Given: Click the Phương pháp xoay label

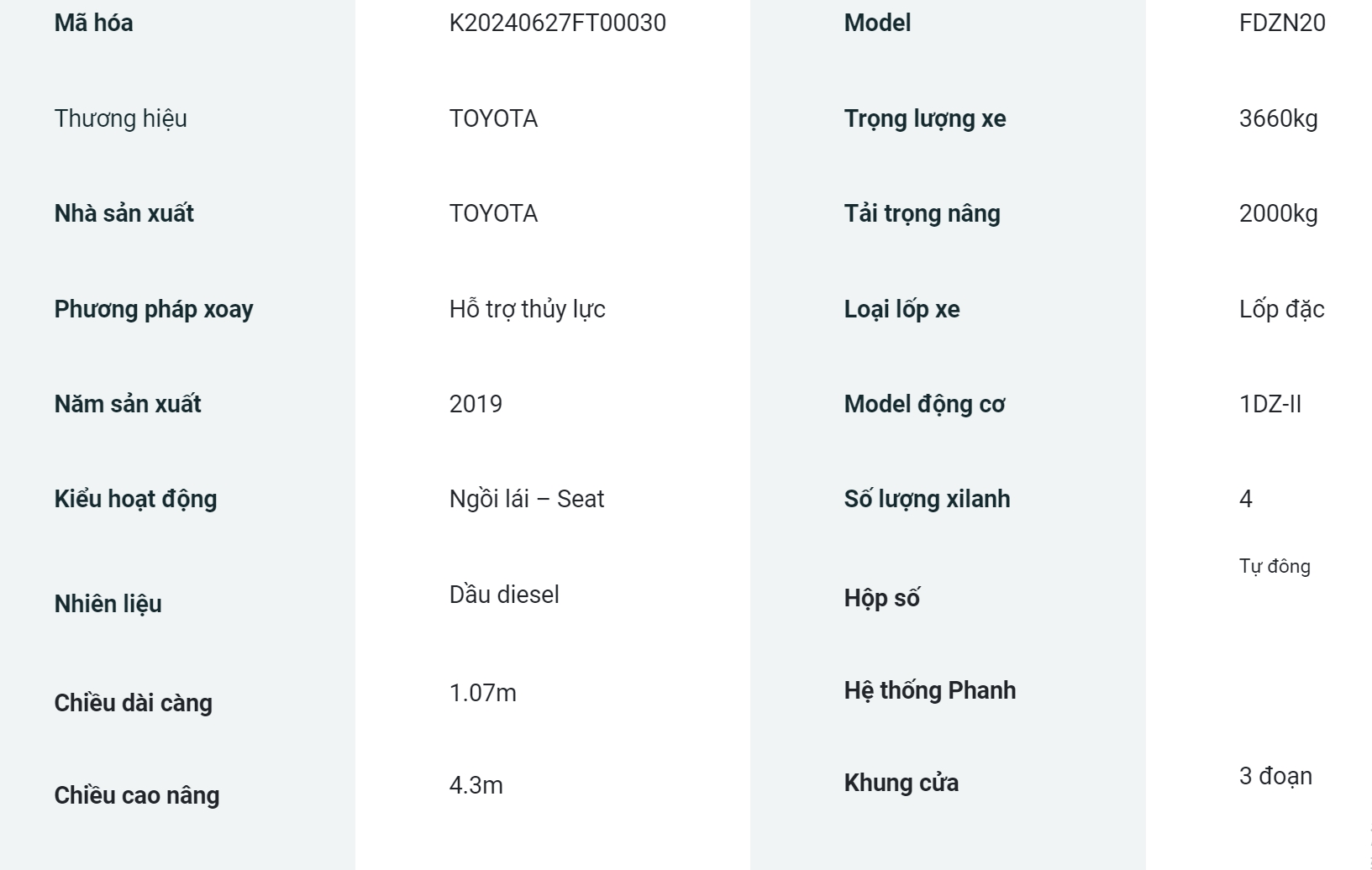Looking at the screenshot, I should click(x=154, y=310).
